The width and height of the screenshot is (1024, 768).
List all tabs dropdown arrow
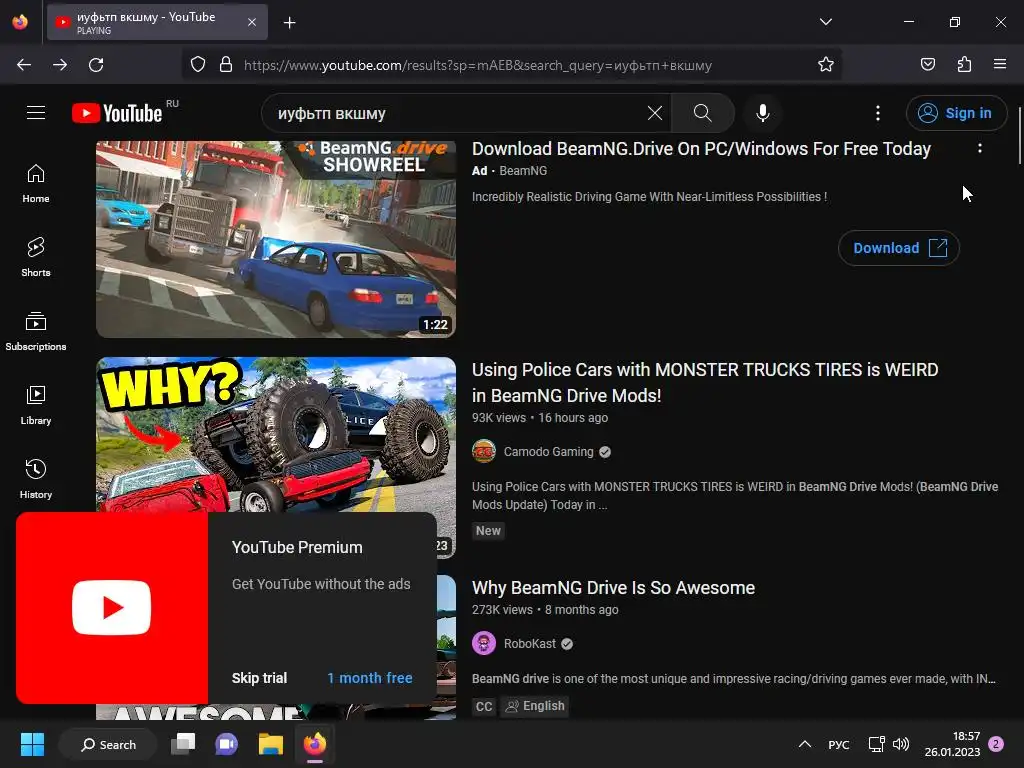pos(825,22)
